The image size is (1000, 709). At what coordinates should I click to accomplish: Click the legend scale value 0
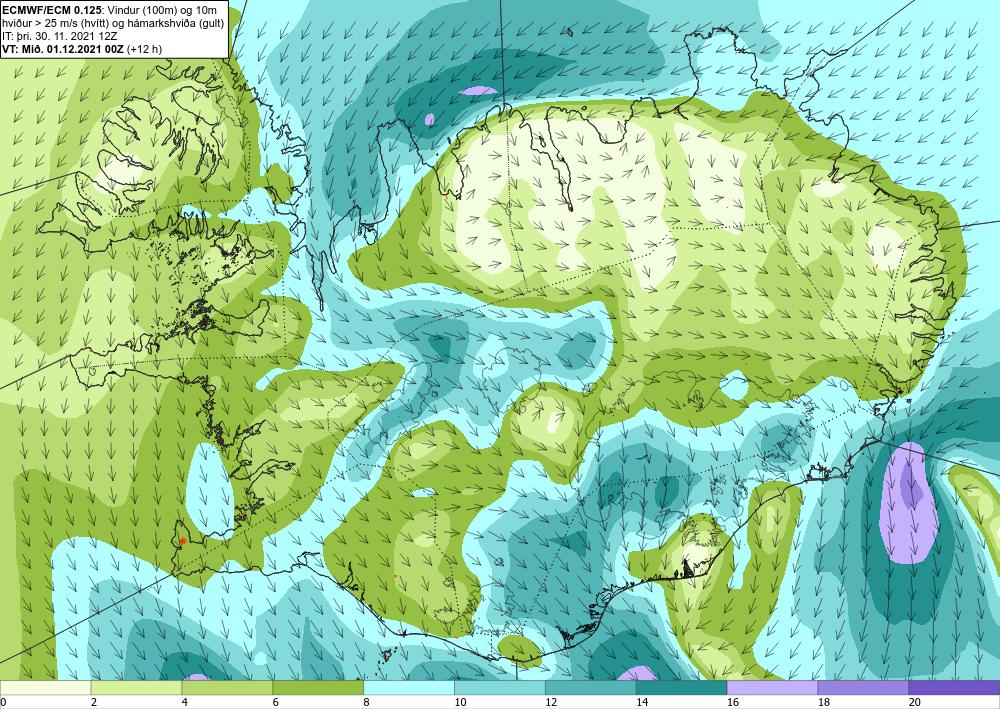tap(3, 703)
